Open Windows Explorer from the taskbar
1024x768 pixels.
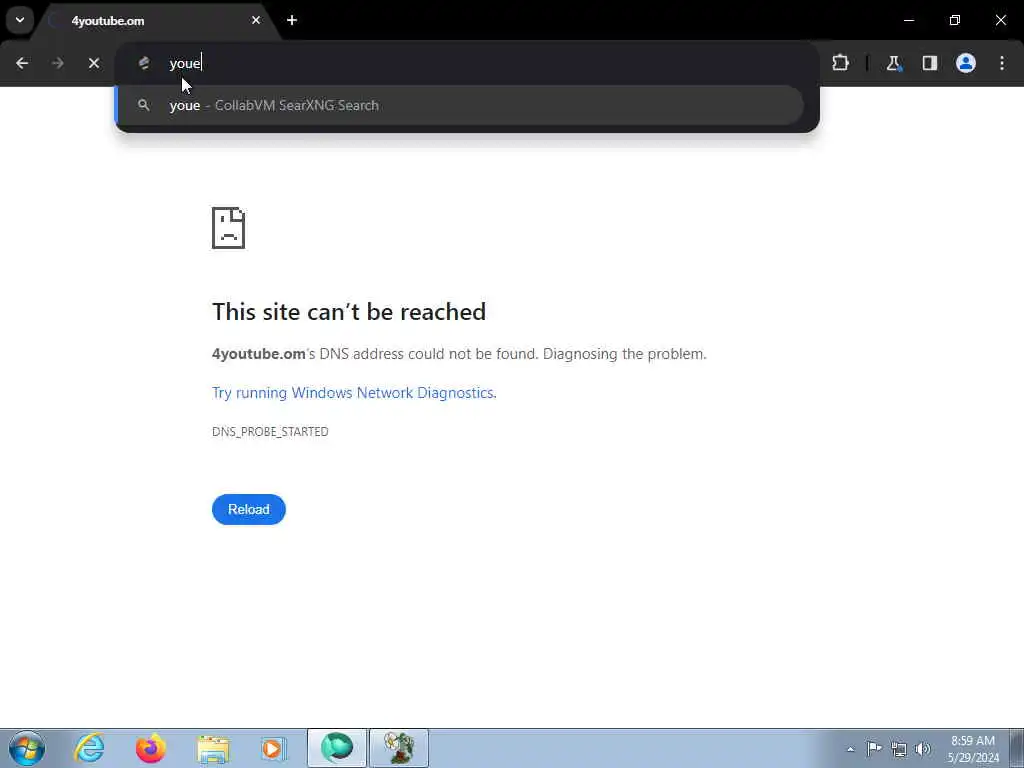click(x=213, y=748)
